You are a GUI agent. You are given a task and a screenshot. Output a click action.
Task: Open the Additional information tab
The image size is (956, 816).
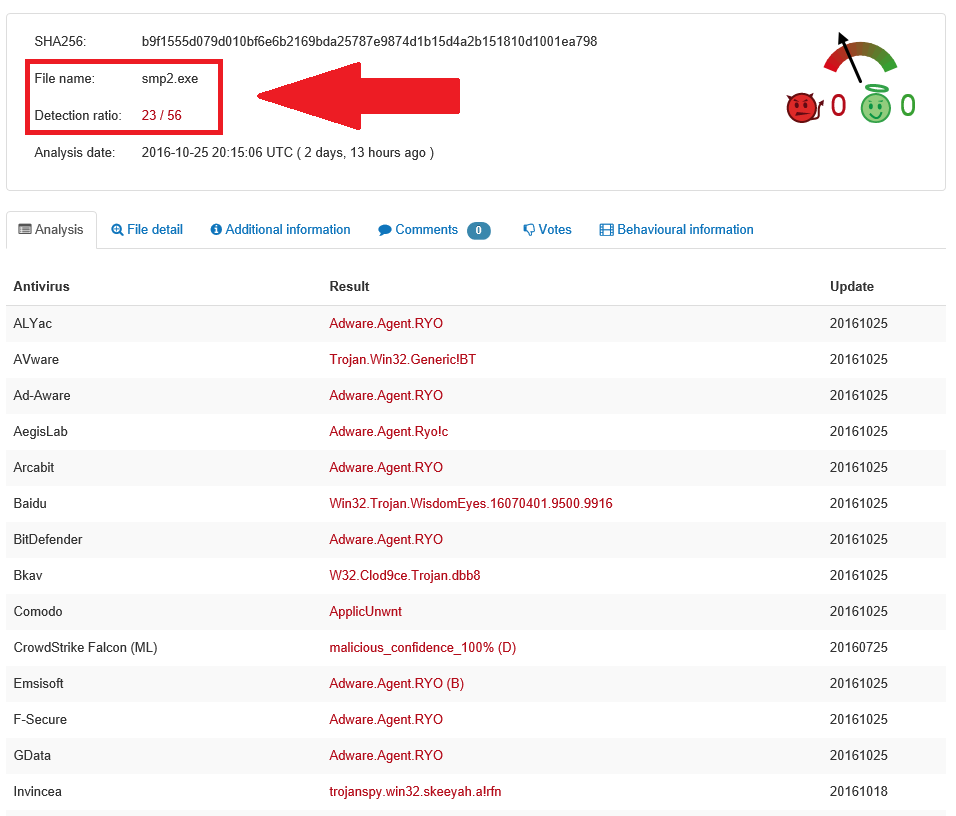287,230
